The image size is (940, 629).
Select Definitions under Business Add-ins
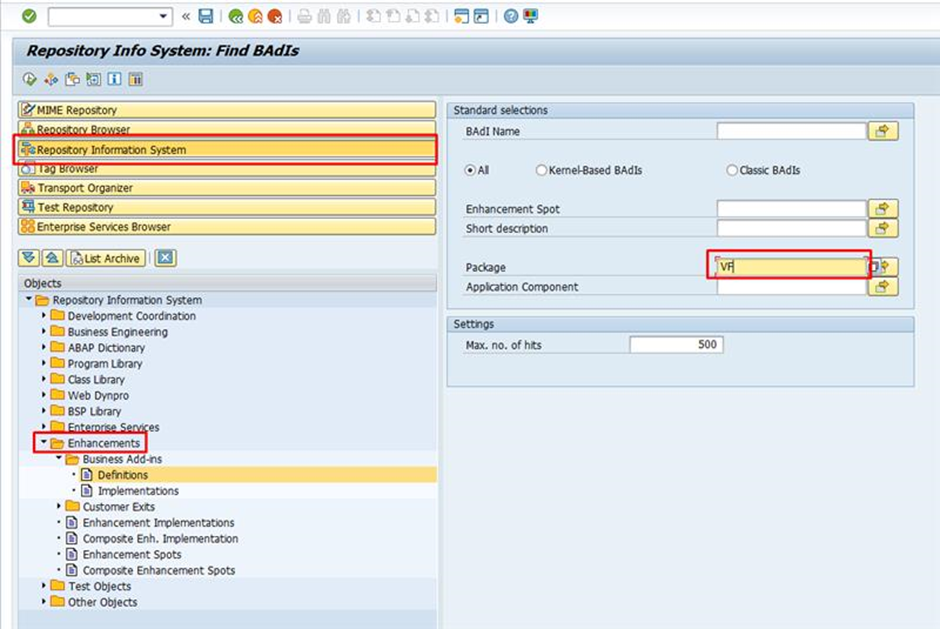pos(123,475)
